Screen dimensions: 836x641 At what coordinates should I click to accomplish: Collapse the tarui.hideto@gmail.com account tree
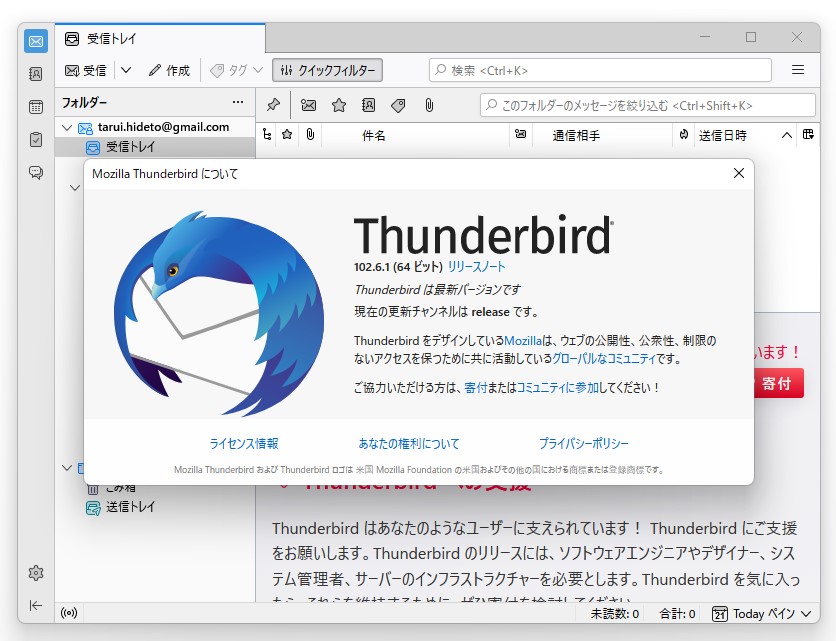pyautogui.click(x=68, y=128)
